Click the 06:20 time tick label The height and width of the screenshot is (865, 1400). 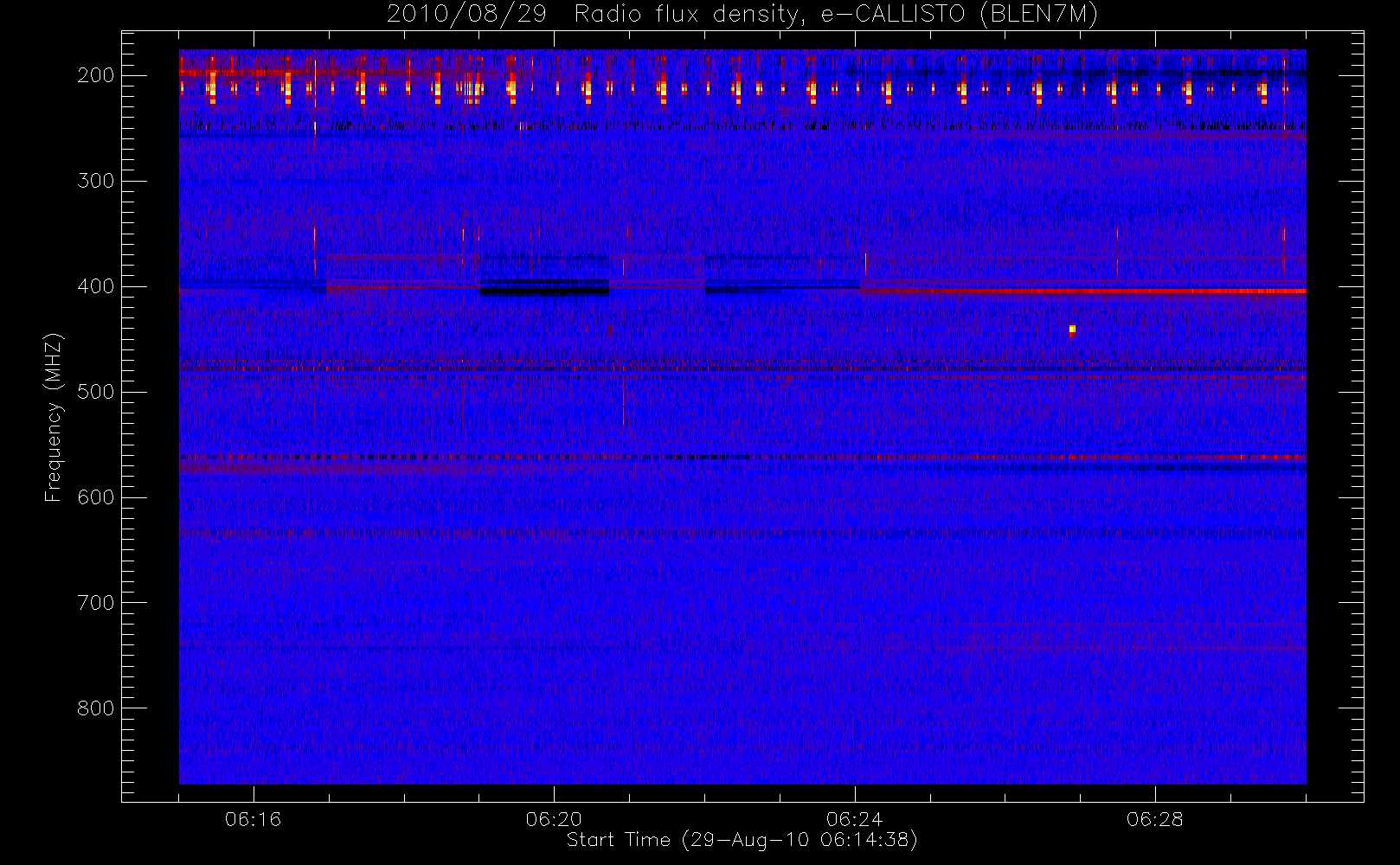[554, 819]
